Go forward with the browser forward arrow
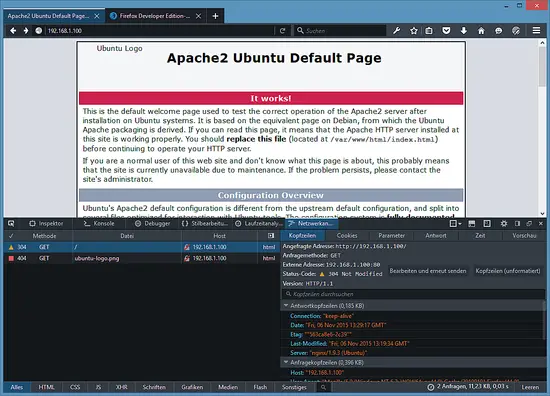Screen dimensions: 550x396 pyautogui.click(x=26, y=31)
